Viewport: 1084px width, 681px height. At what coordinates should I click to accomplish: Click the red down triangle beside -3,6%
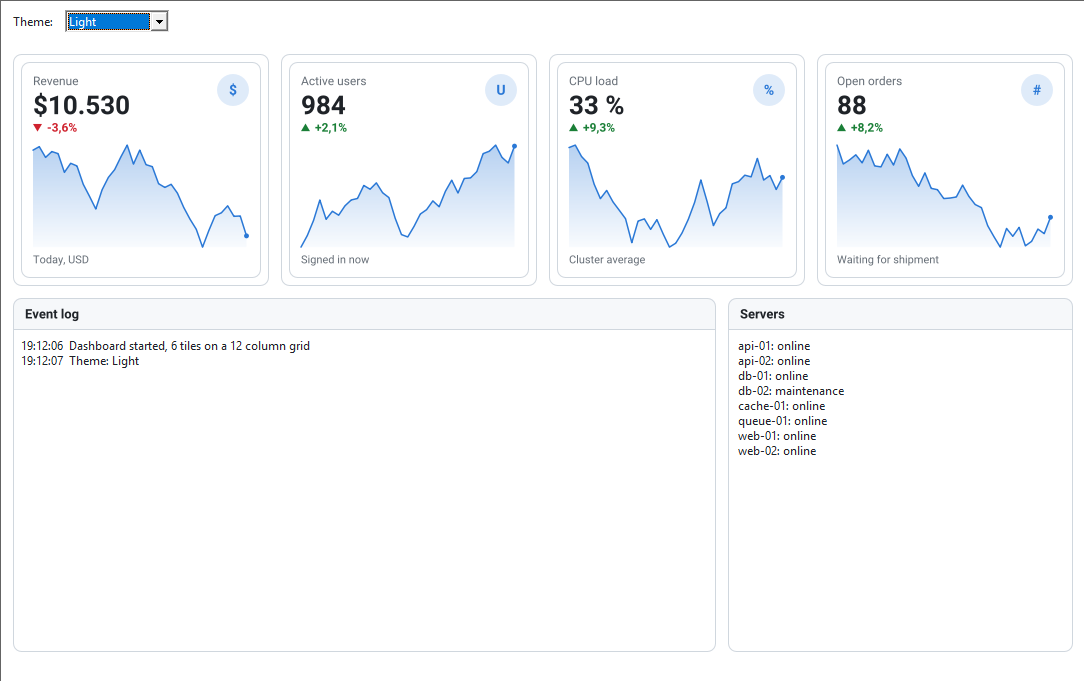(37, 128)
